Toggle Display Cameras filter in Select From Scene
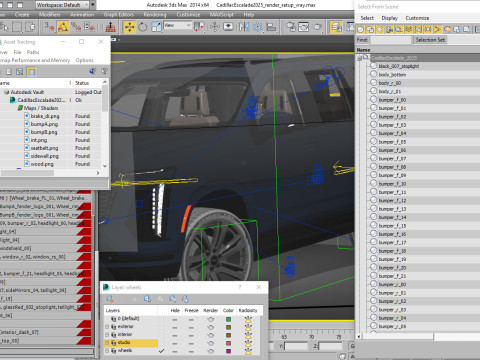The image size is (480, 360). point(389,29)
